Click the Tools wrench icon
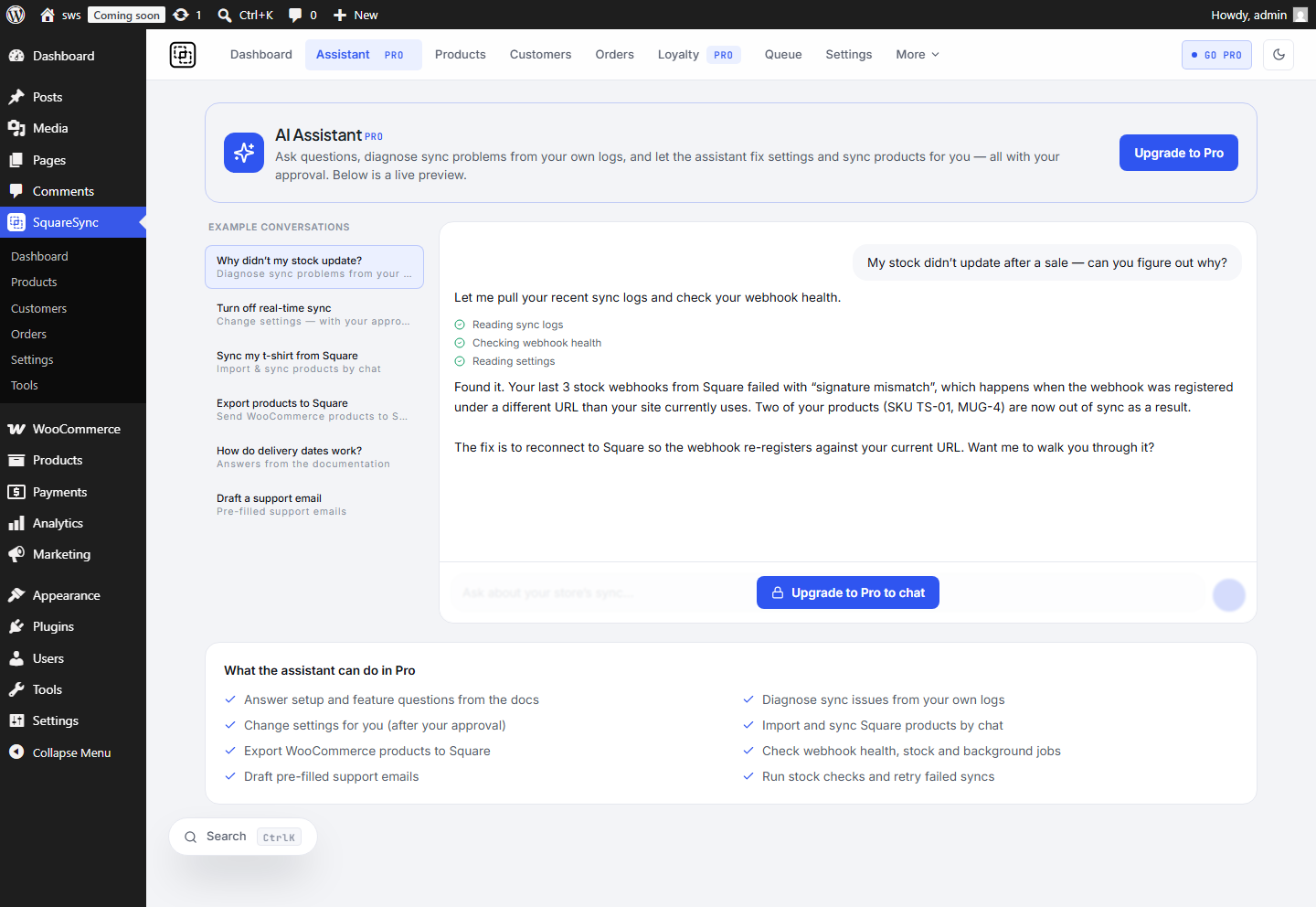The width and height of the screenshot is (1316, 907). 16,689
